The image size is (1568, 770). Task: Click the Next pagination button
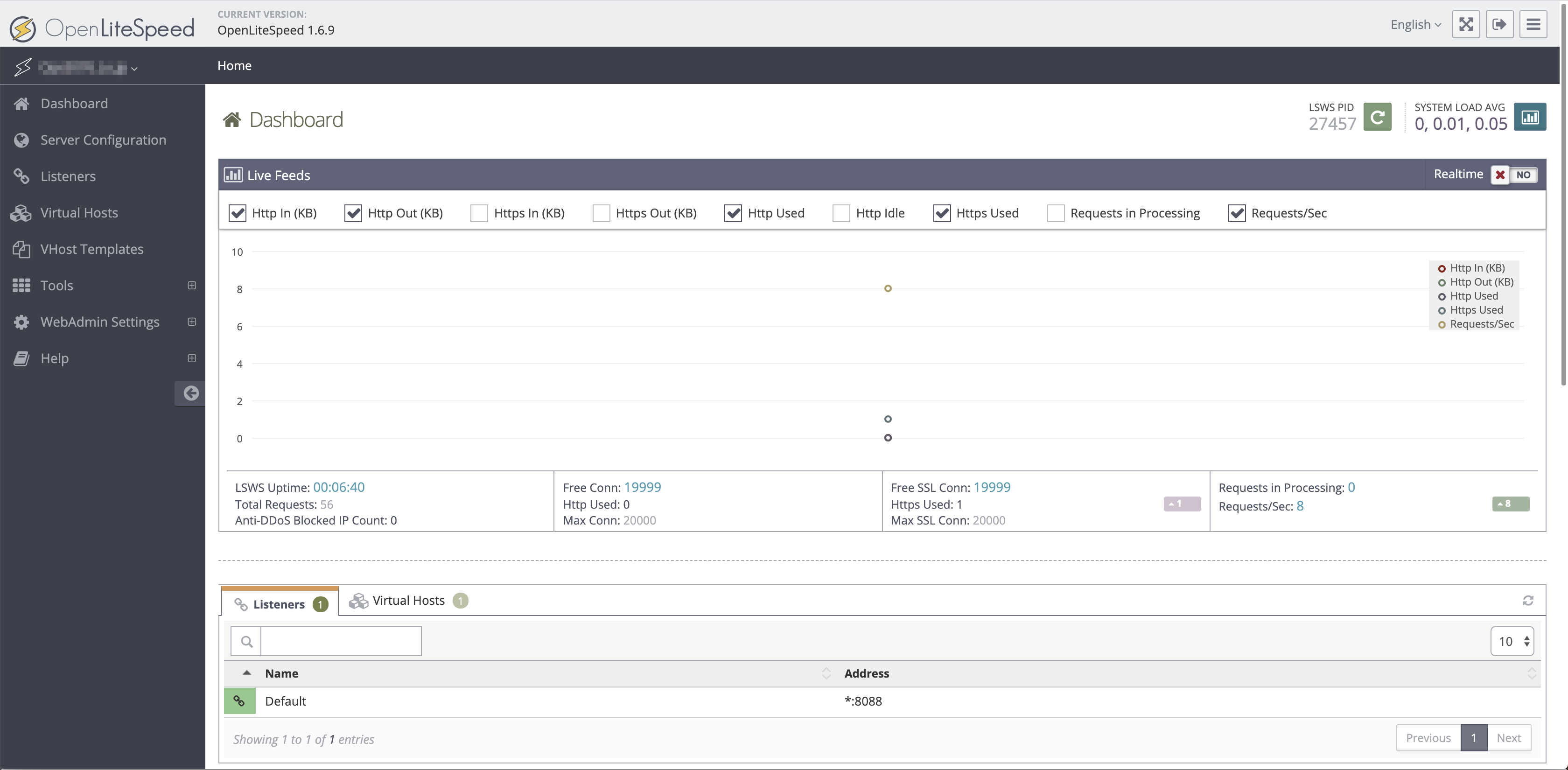tap(1510, 738)
